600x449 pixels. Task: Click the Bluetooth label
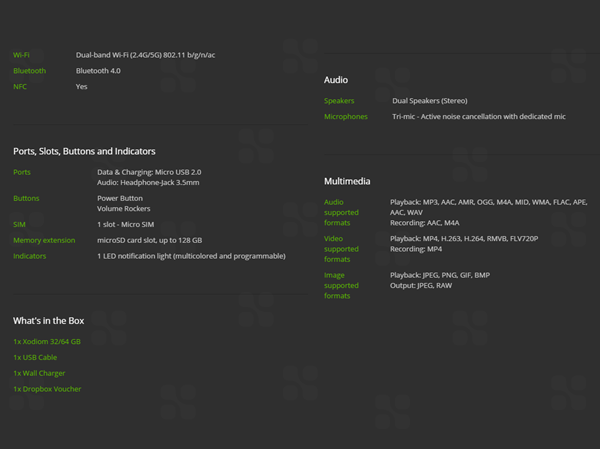click(29, 71)
